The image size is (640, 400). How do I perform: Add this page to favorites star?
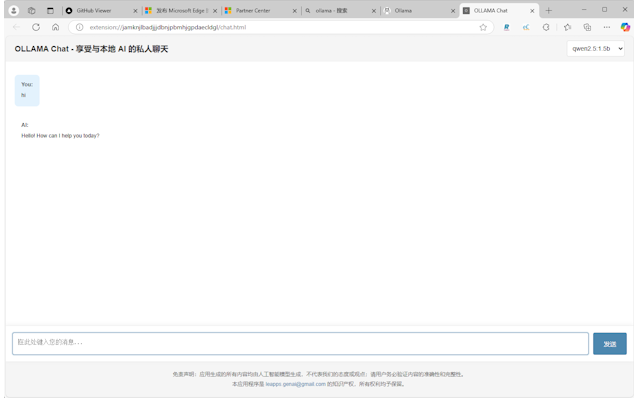pos(483,27)
